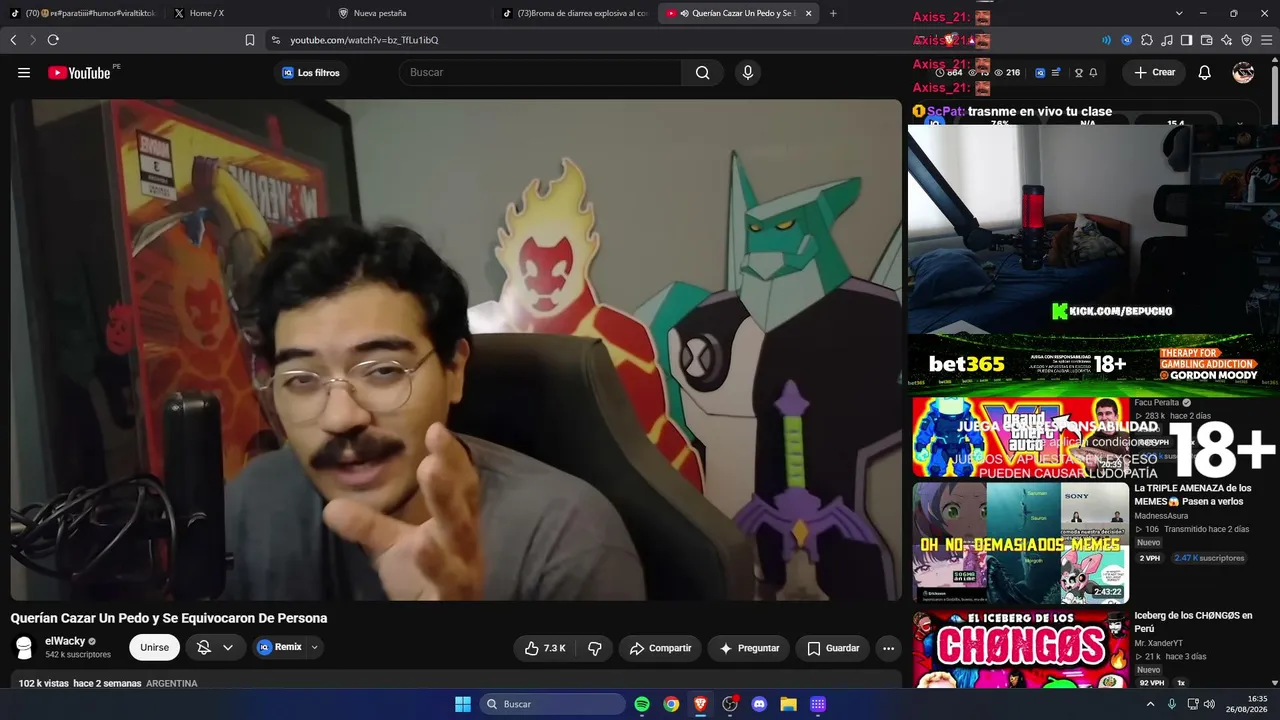Open the elWacky channel avatar
1280x720 pixels.
tap(24, 647)
